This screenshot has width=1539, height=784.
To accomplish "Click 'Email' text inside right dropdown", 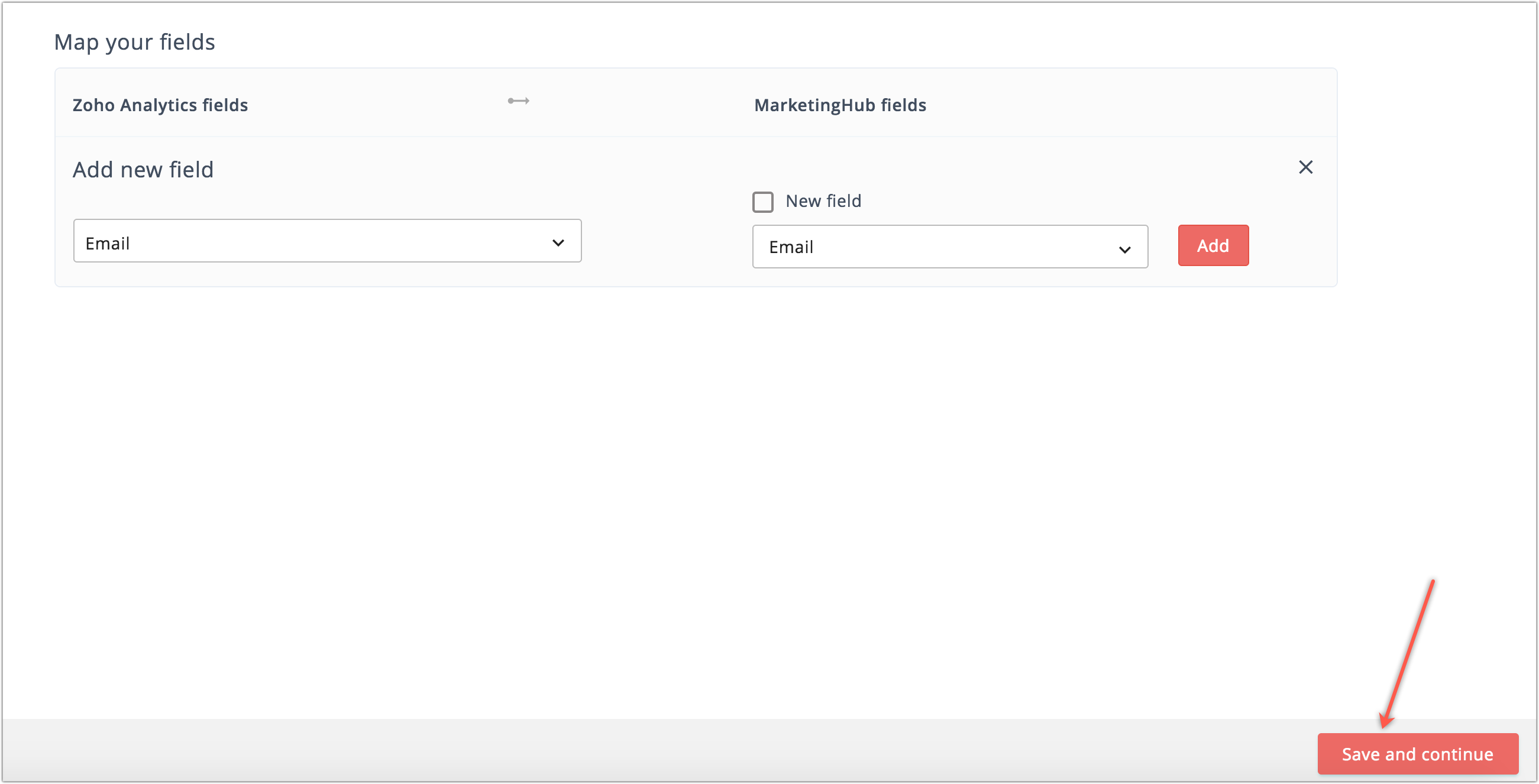I will pyautogui.click(x=790, y=247).
